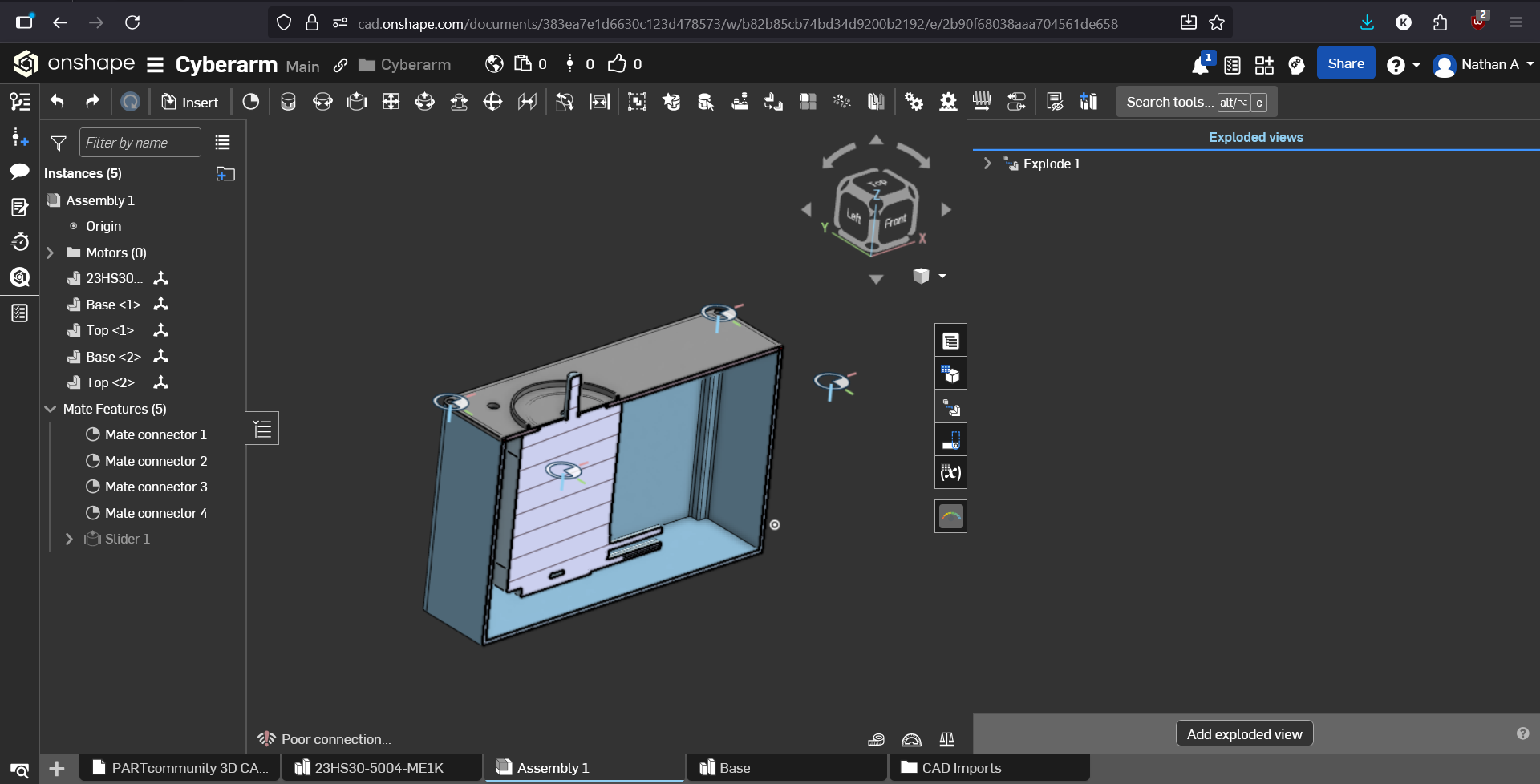This screenshot has width=1540, height=784.
Task: Type in the Filter by name field
Action: pos(140,143)
